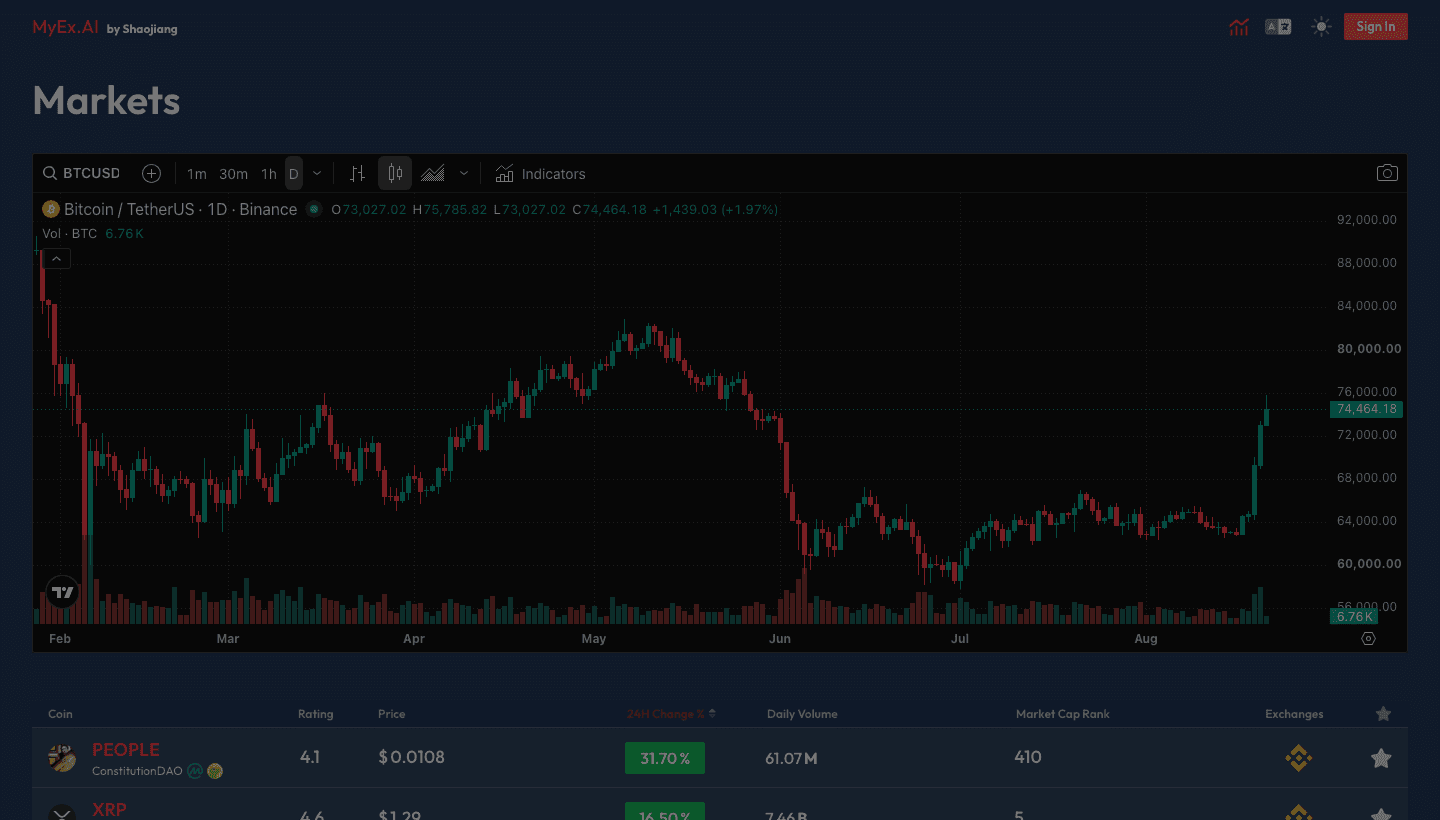Select the 30m timeframe

233,174
